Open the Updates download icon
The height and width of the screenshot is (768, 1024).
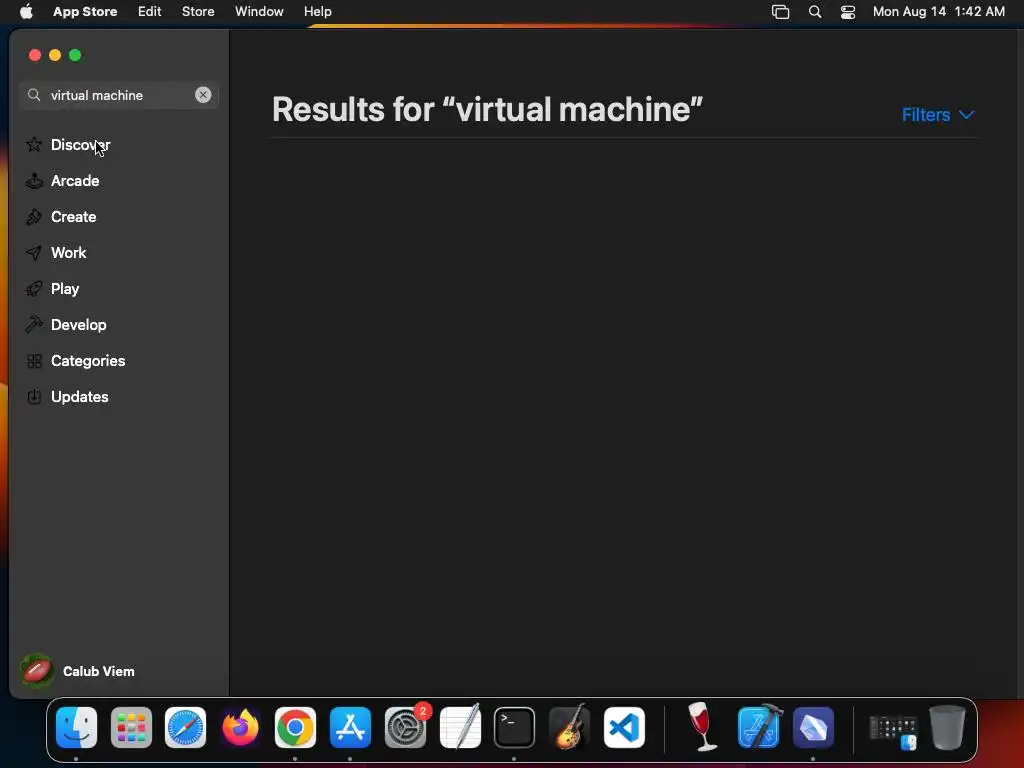34,396
